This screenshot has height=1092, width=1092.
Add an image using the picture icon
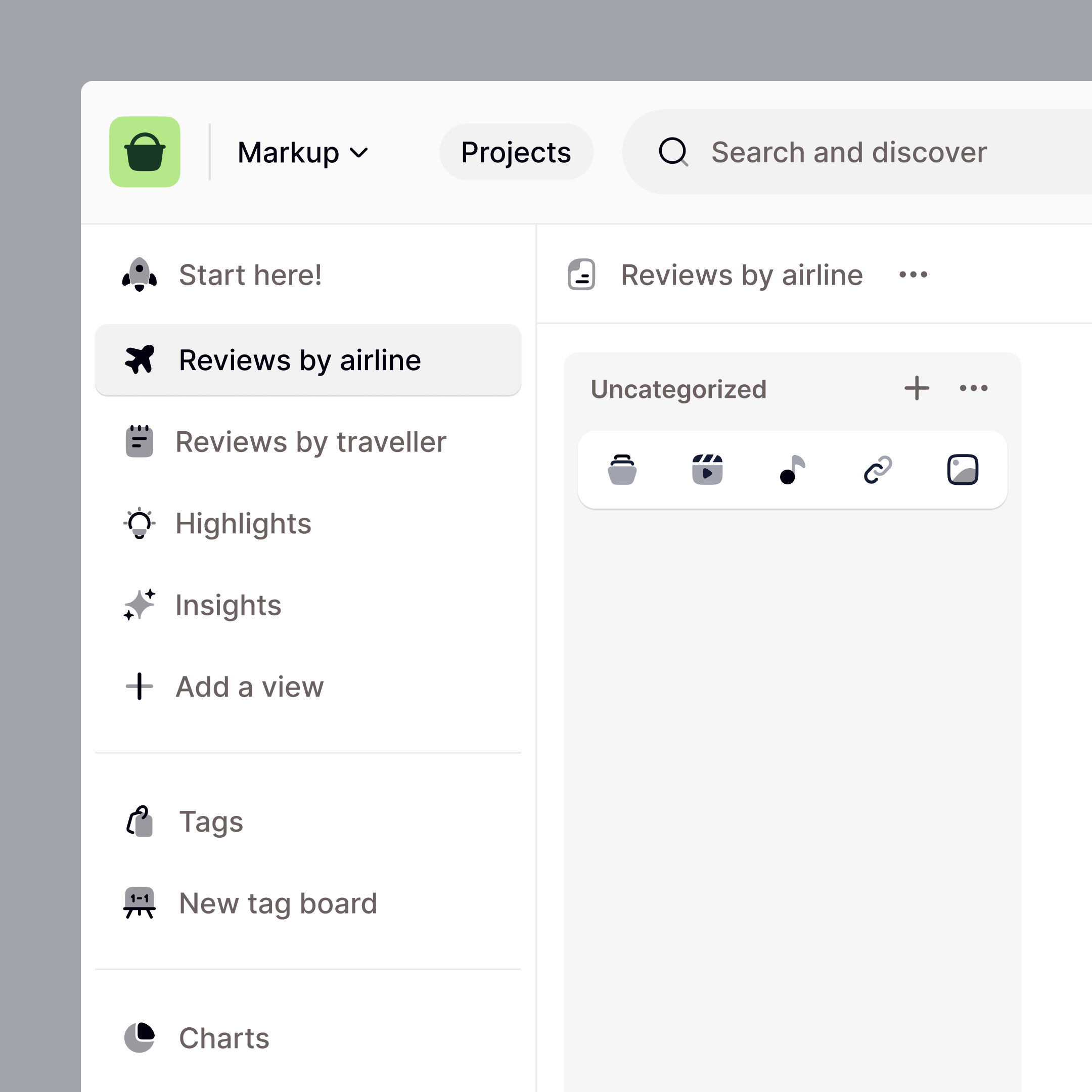click(963, 470)
